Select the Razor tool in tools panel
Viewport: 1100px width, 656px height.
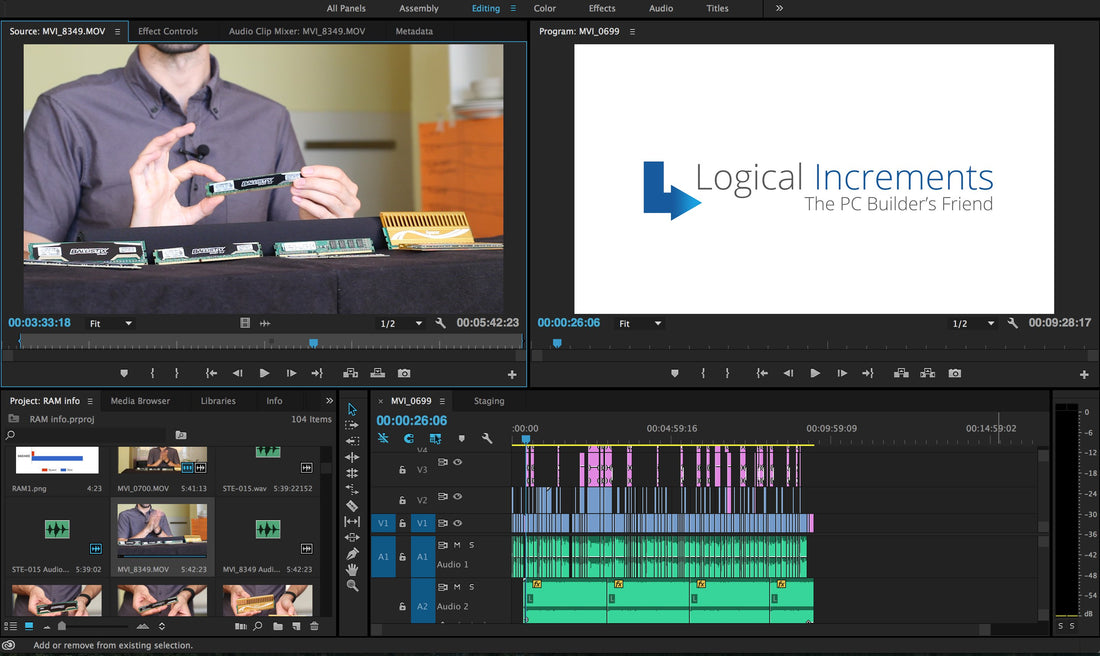click(x=352, y=505)
